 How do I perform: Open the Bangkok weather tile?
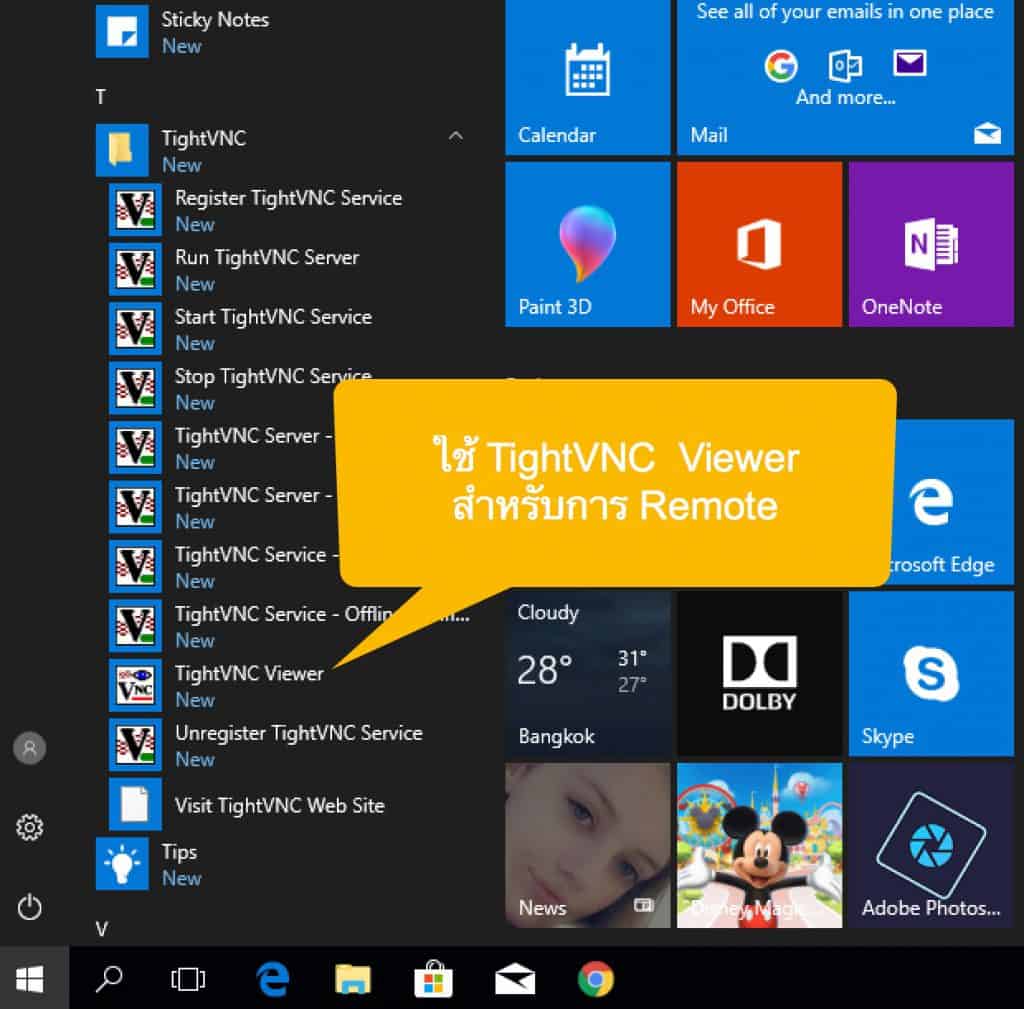(587, 672)
